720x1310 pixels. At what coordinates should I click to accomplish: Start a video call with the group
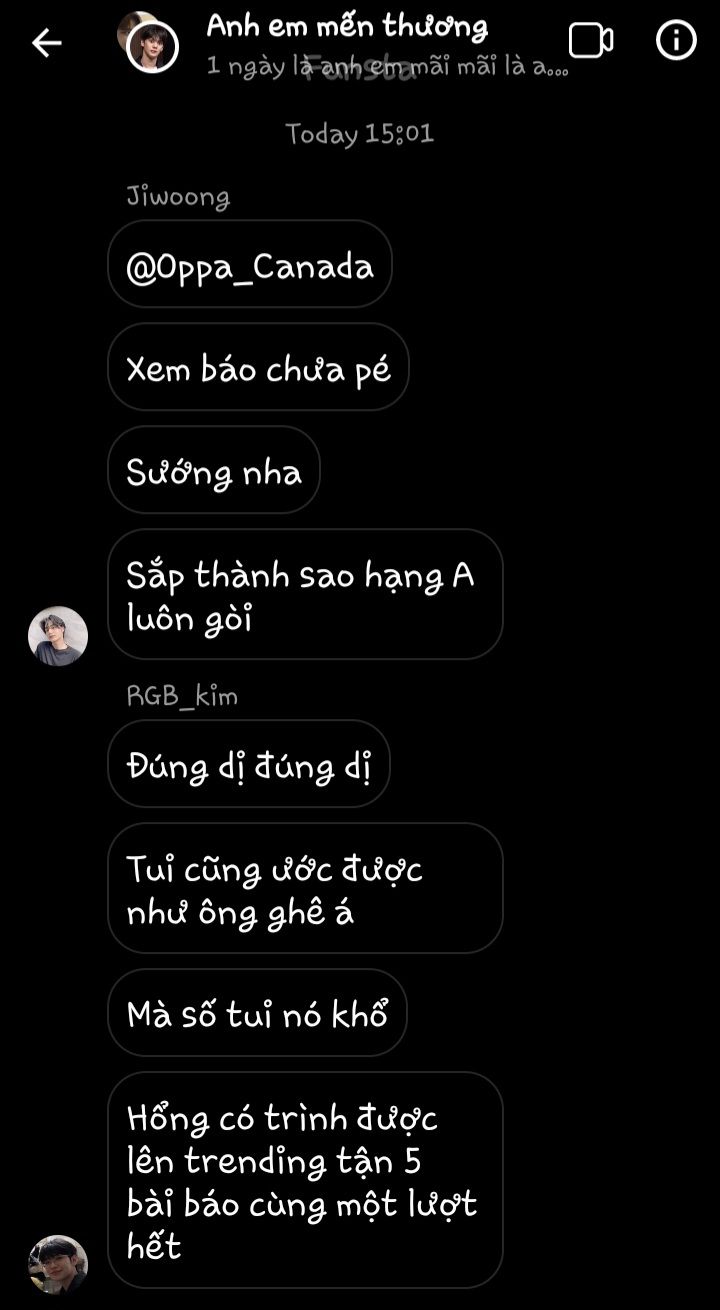[591, 41]
